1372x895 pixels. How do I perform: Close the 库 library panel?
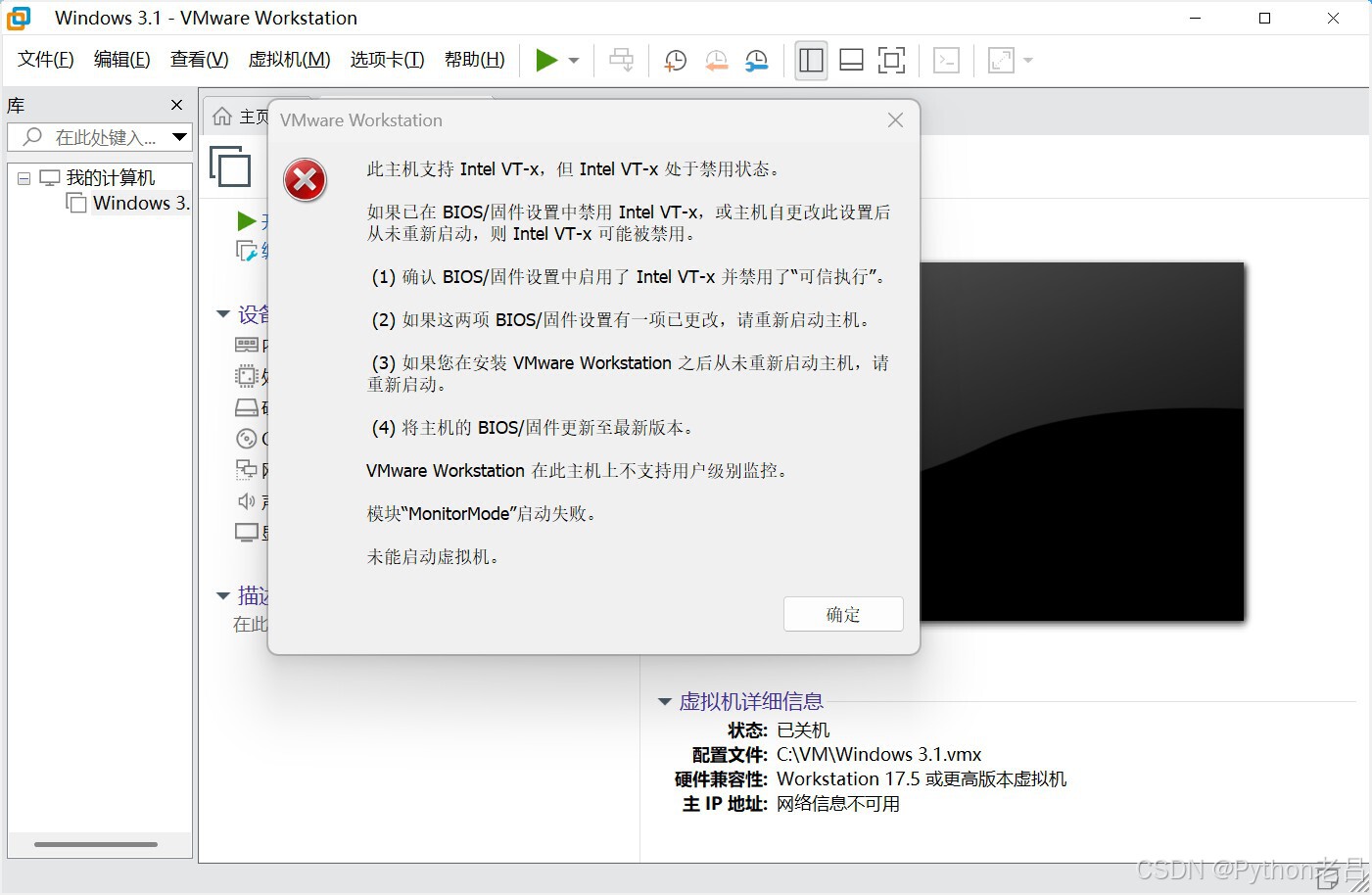pos(177,105)
